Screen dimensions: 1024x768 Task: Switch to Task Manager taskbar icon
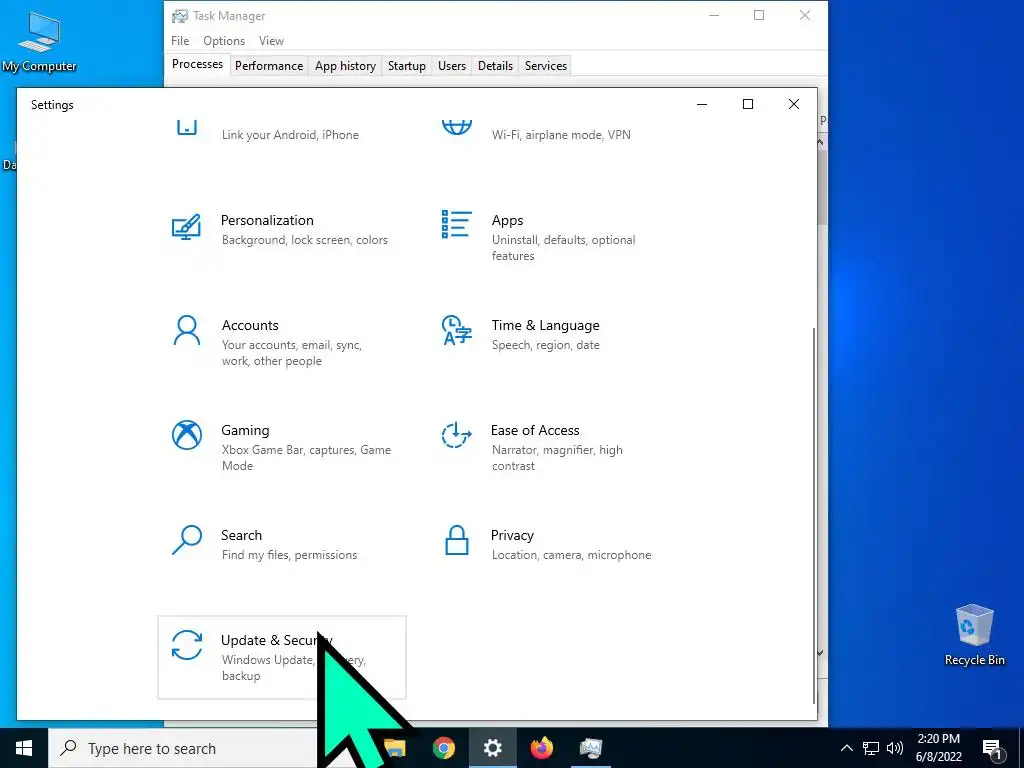[x=590, y=748]
